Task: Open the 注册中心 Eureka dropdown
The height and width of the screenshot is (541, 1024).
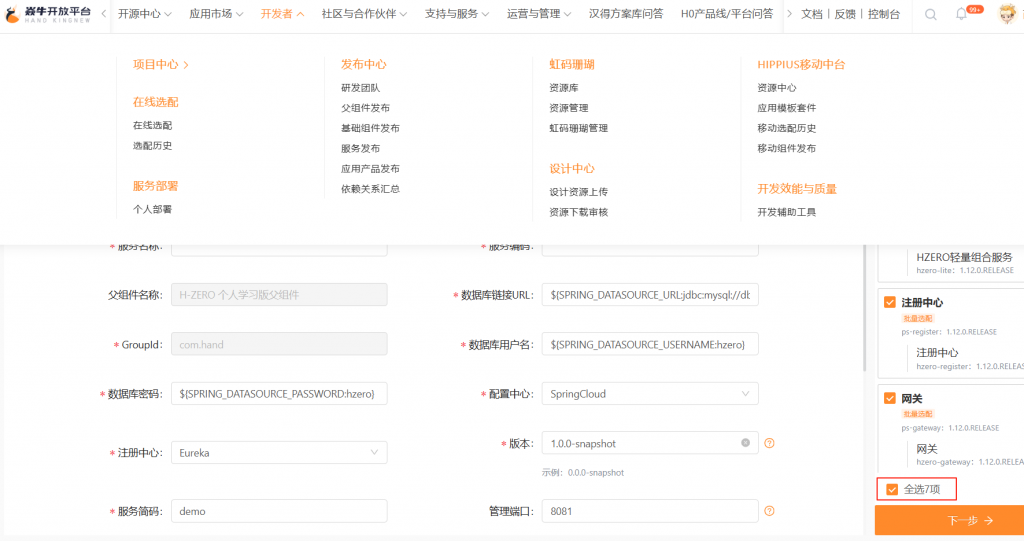Action: pos(278,452)
